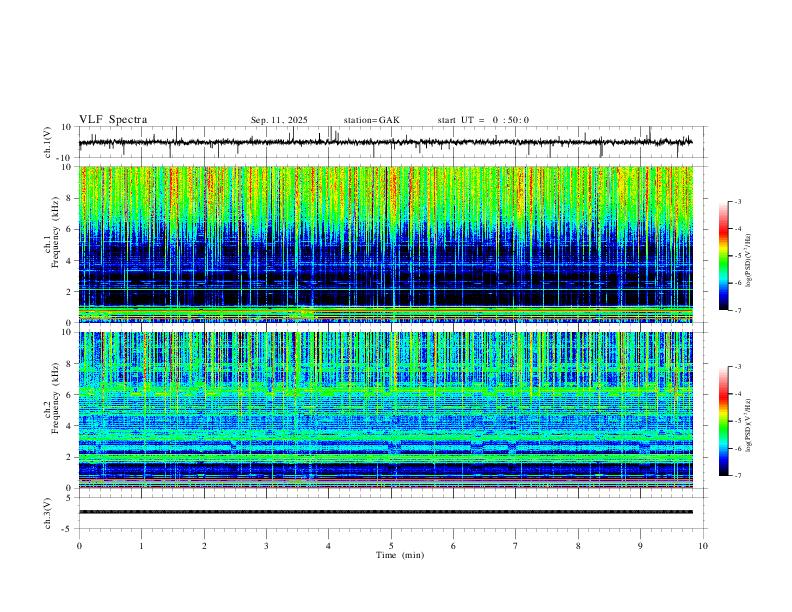Click the ch.1 'Frequency (kHz)' axis label
Viewport: 792px width, 612px height.
click(x=55, y=232)
